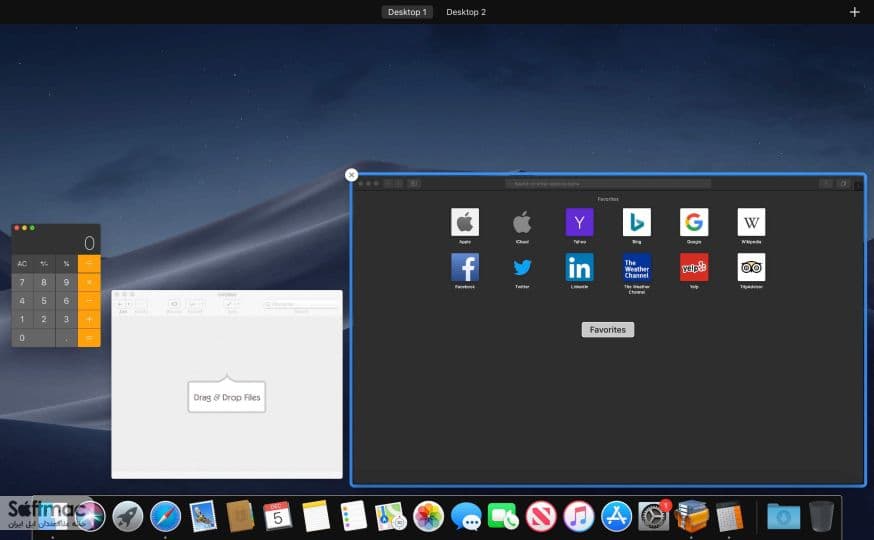Open FaceTime from the Dock
The image size is (874, 540).
pos(503,516)
